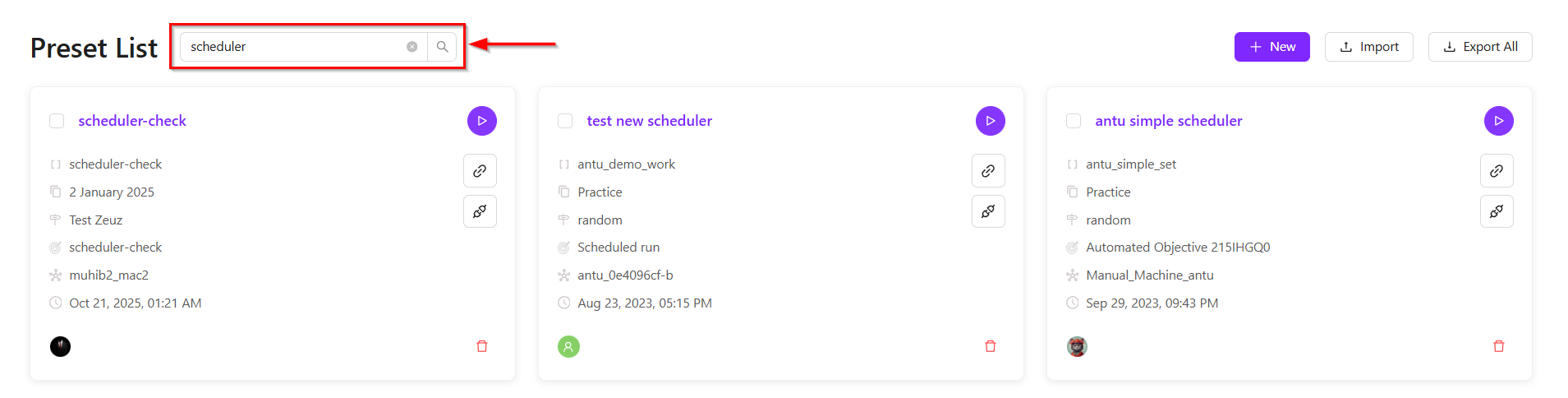1568x398 pixels.
Task: Open the antu simple scheduler title link
Action: (1168, 121)
